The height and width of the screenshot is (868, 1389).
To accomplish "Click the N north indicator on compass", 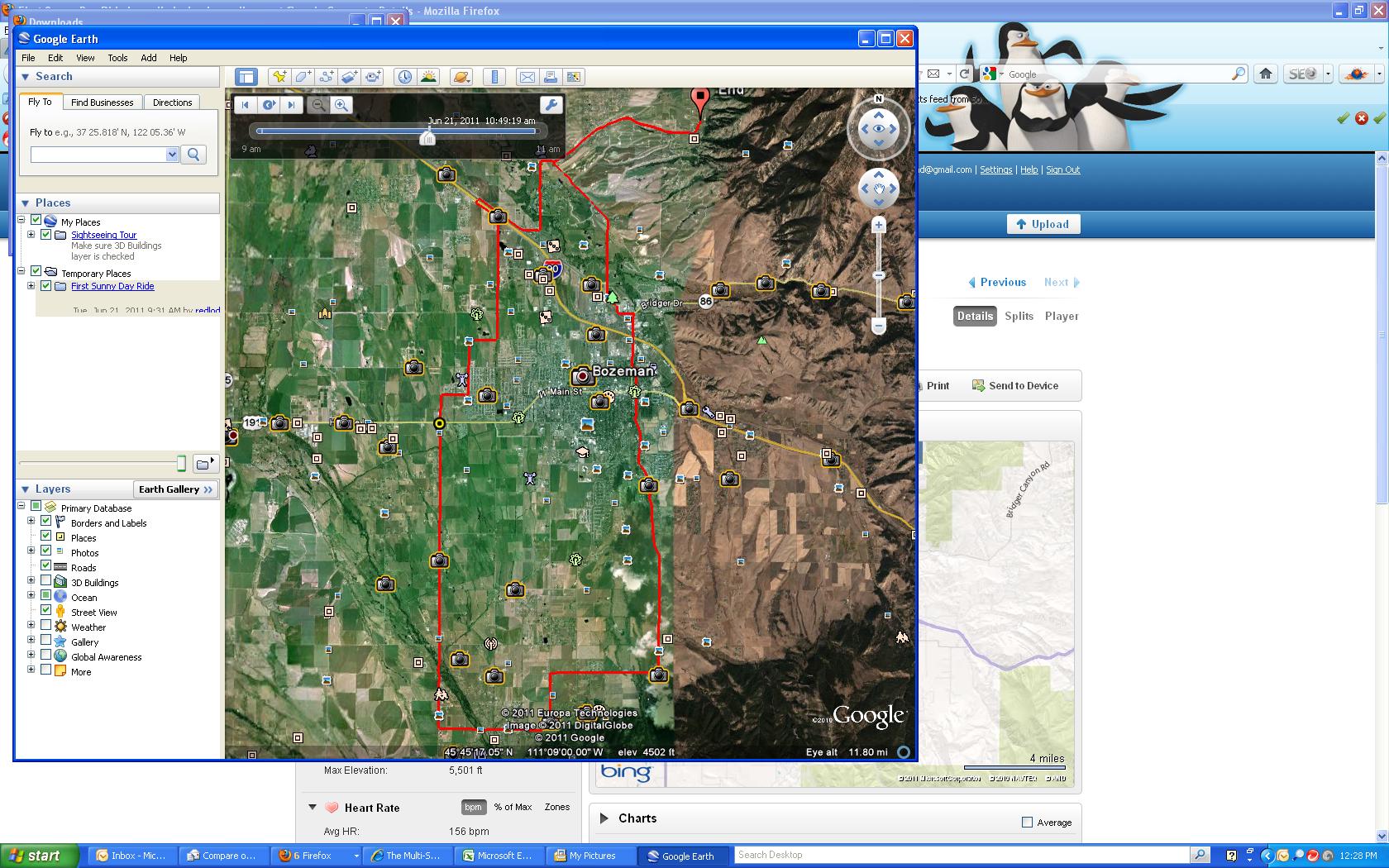I will click(879, 98).
